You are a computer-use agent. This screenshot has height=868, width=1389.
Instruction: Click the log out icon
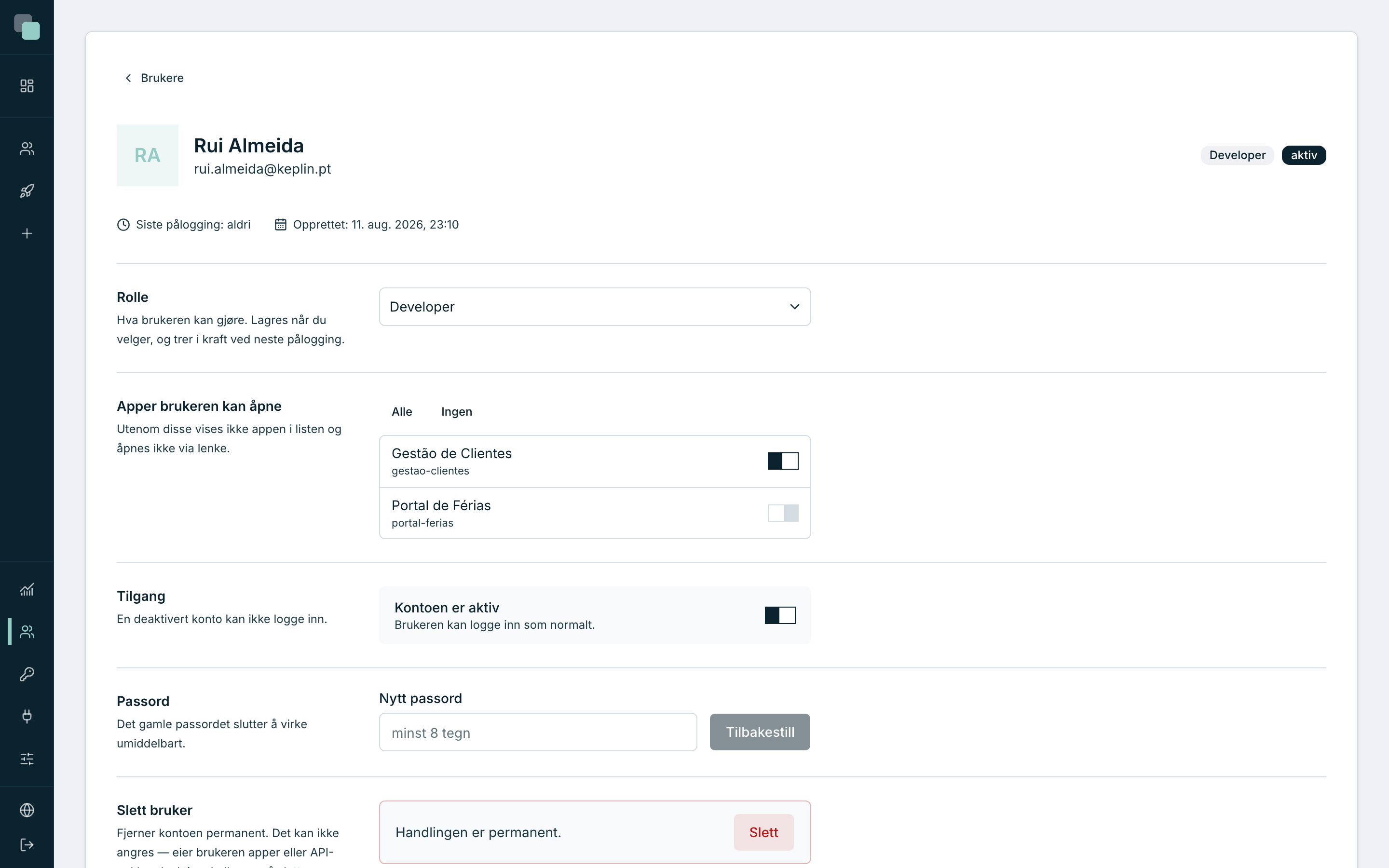pos(27,845)
